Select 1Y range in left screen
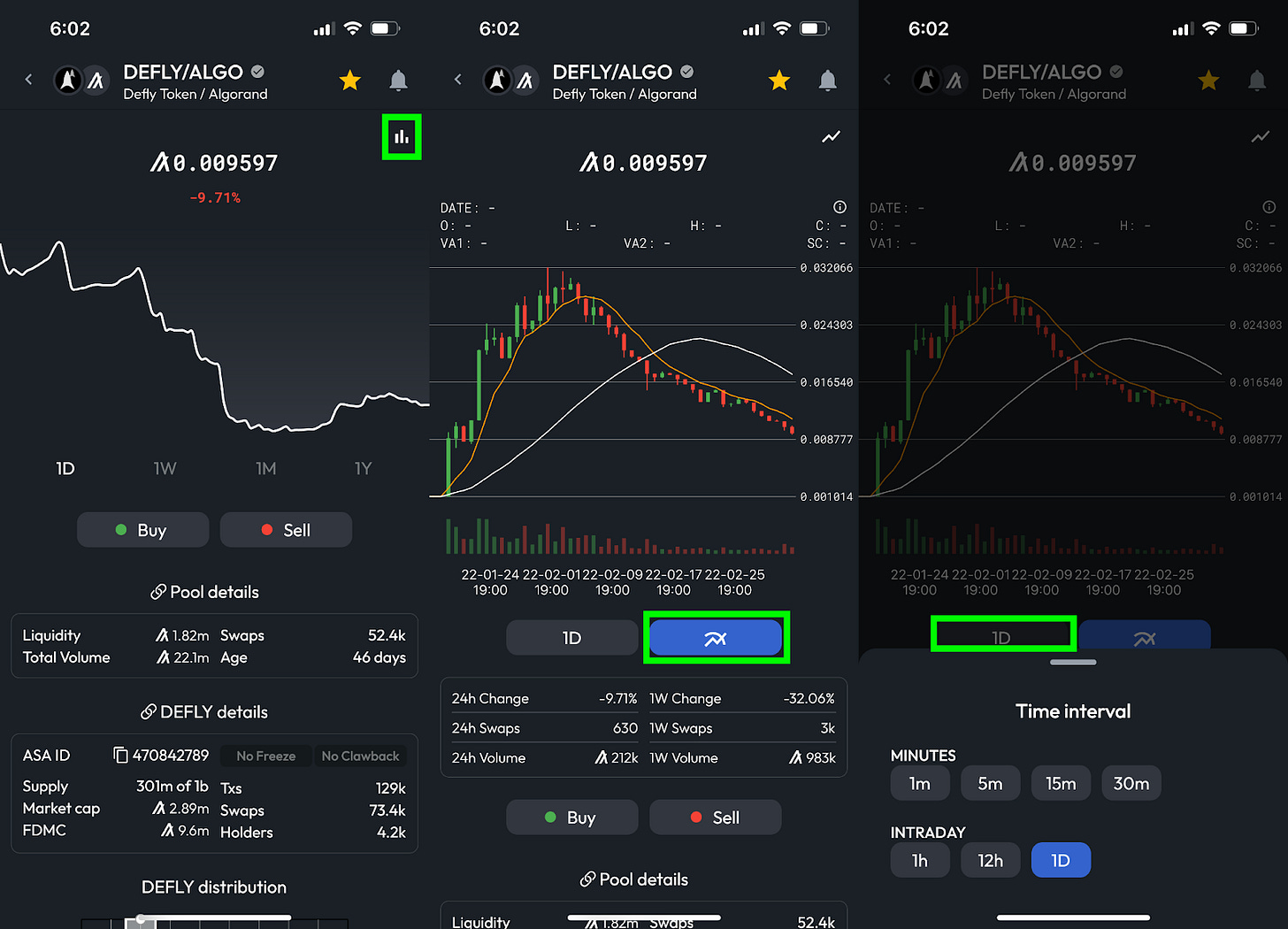The width and height of the screenshot is (1288, 929). coord(364,468)
